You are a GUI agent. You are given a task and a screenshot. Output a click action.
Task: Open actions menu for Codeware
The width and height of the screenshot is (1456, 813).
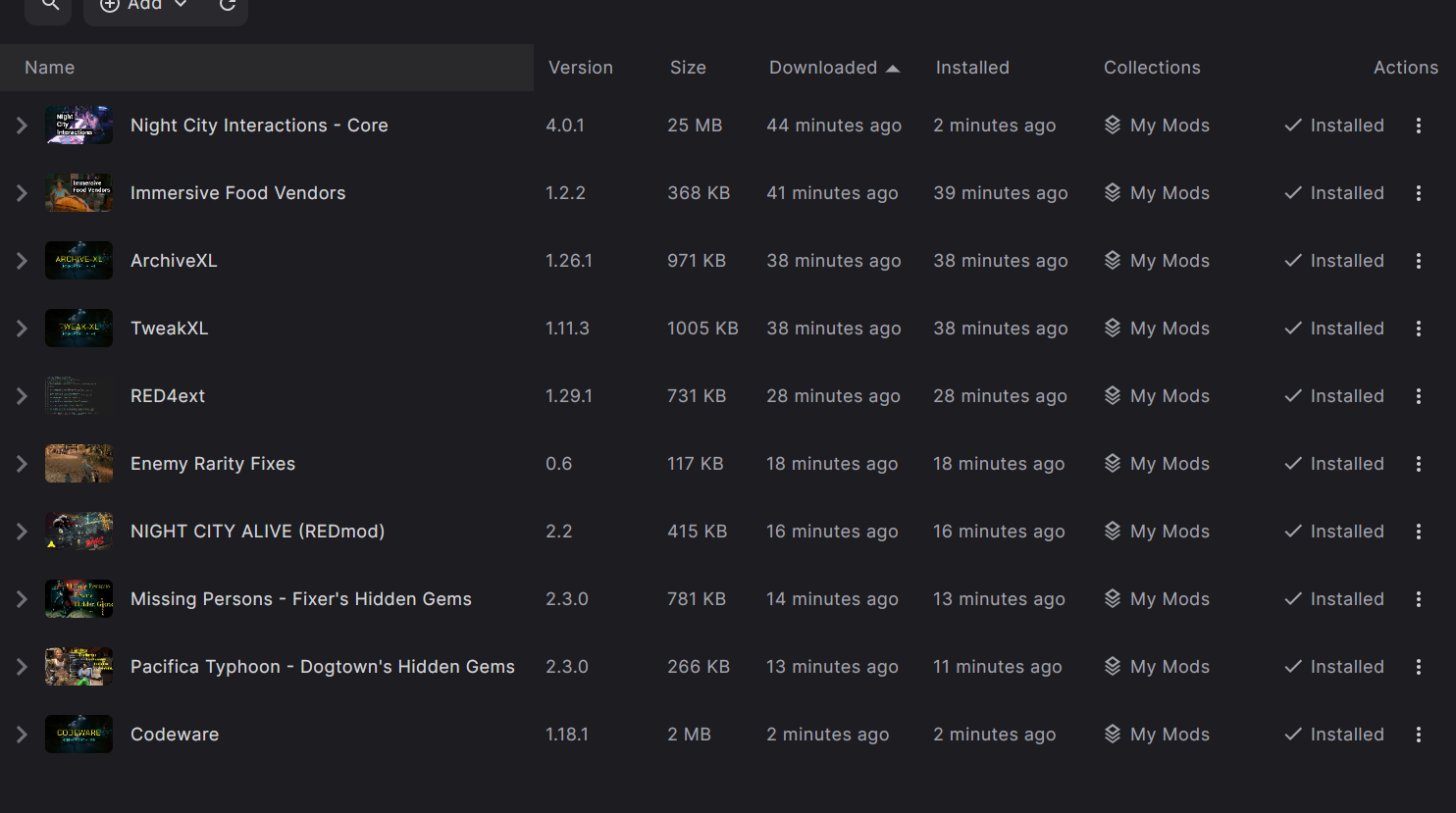[x=1419, y=735]
